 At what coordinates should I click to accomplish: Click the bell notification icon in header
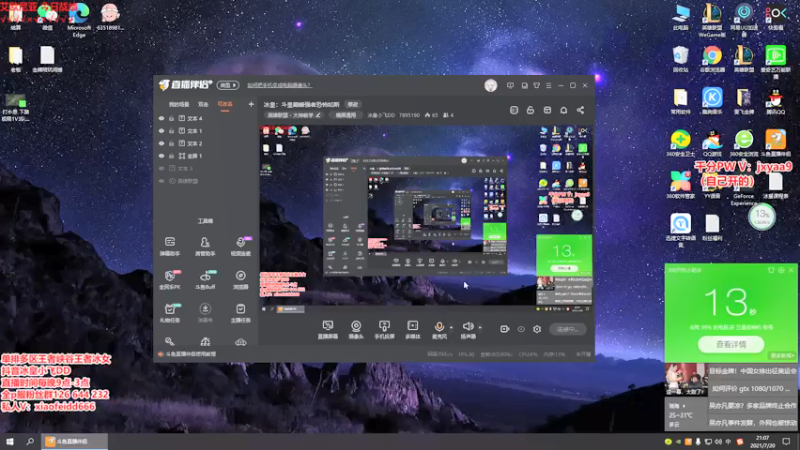click(563, 110)
